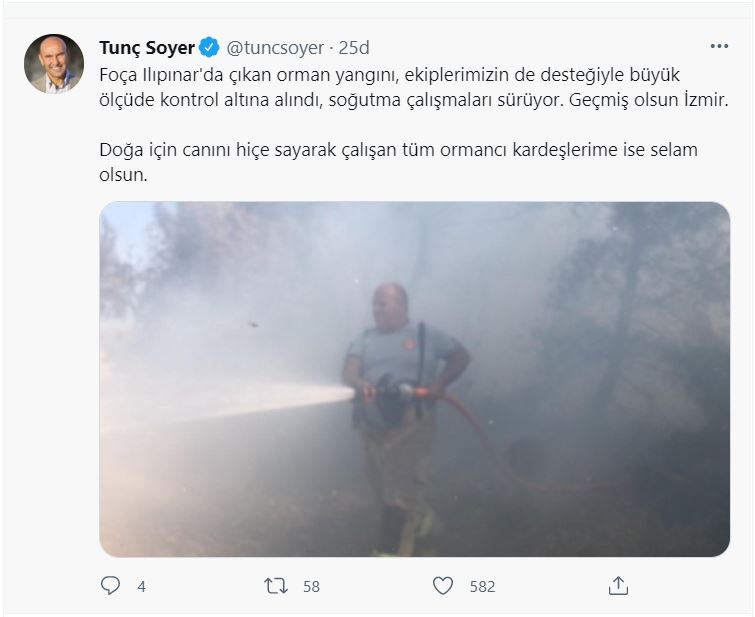Click the second paragraph starting with Doğa için
Image resolution: width=755 pixels, height=617 pixels.
pyautogui.click(x=398, y=162)
